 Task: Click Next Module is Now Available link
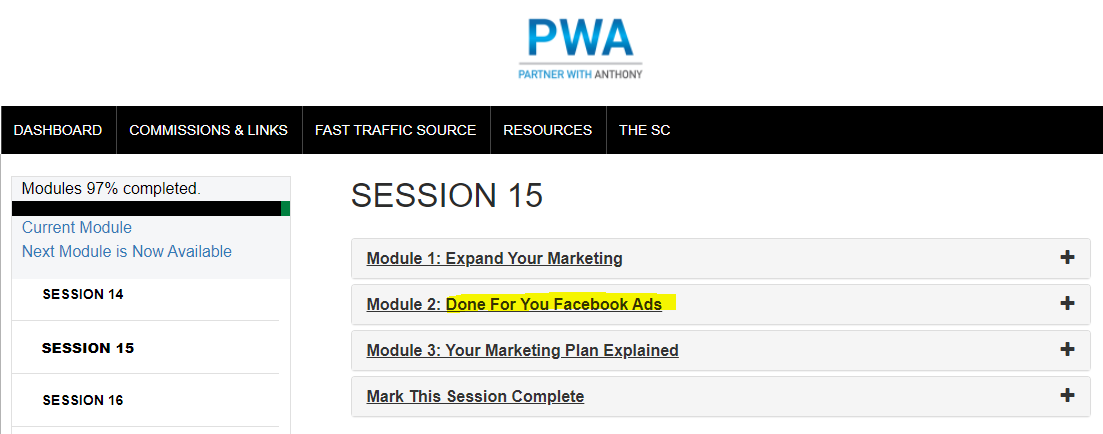(x=127, y=252)
